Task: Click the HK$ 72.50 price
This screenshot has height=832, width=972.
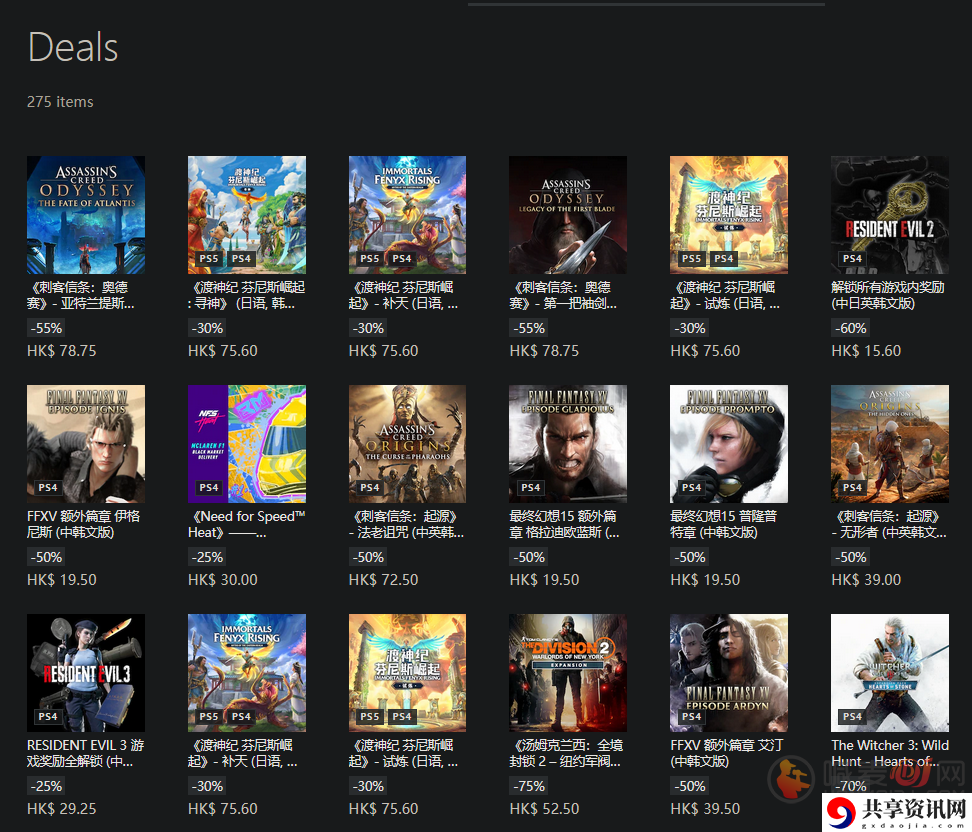Action: tap(383, 580)
